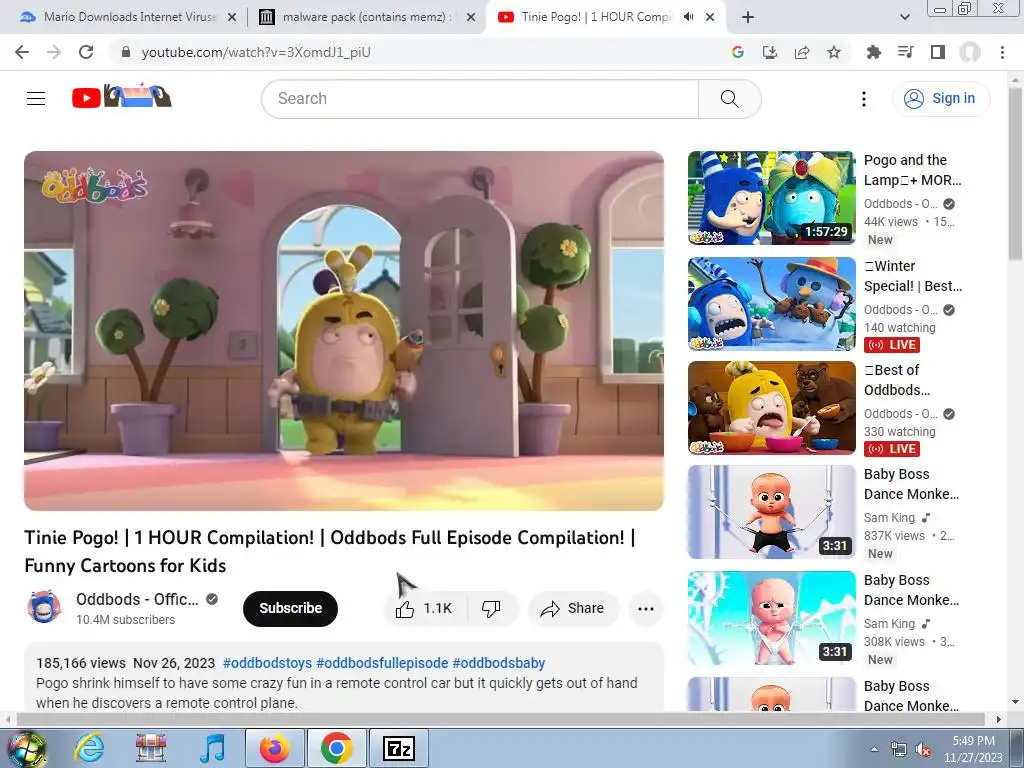Bookmark this page with the star icon

pyautogui.click(x=834, y=52)
